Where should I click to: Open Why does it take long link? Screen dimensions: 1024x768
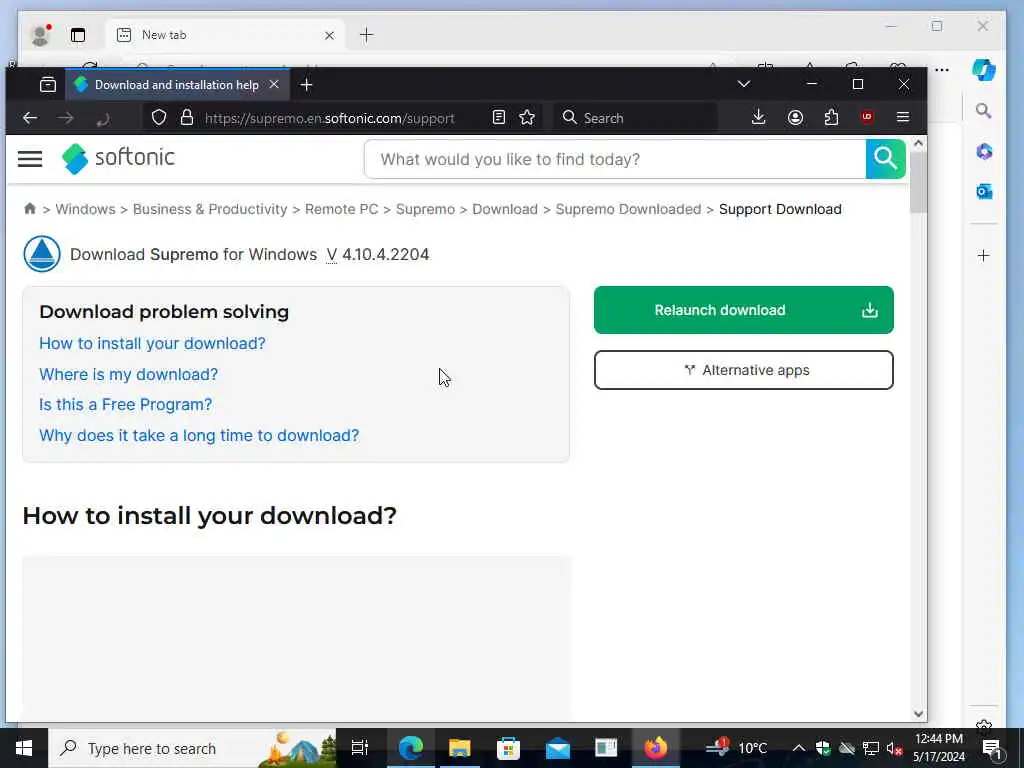pyautogui.click(x=199, y=435)
